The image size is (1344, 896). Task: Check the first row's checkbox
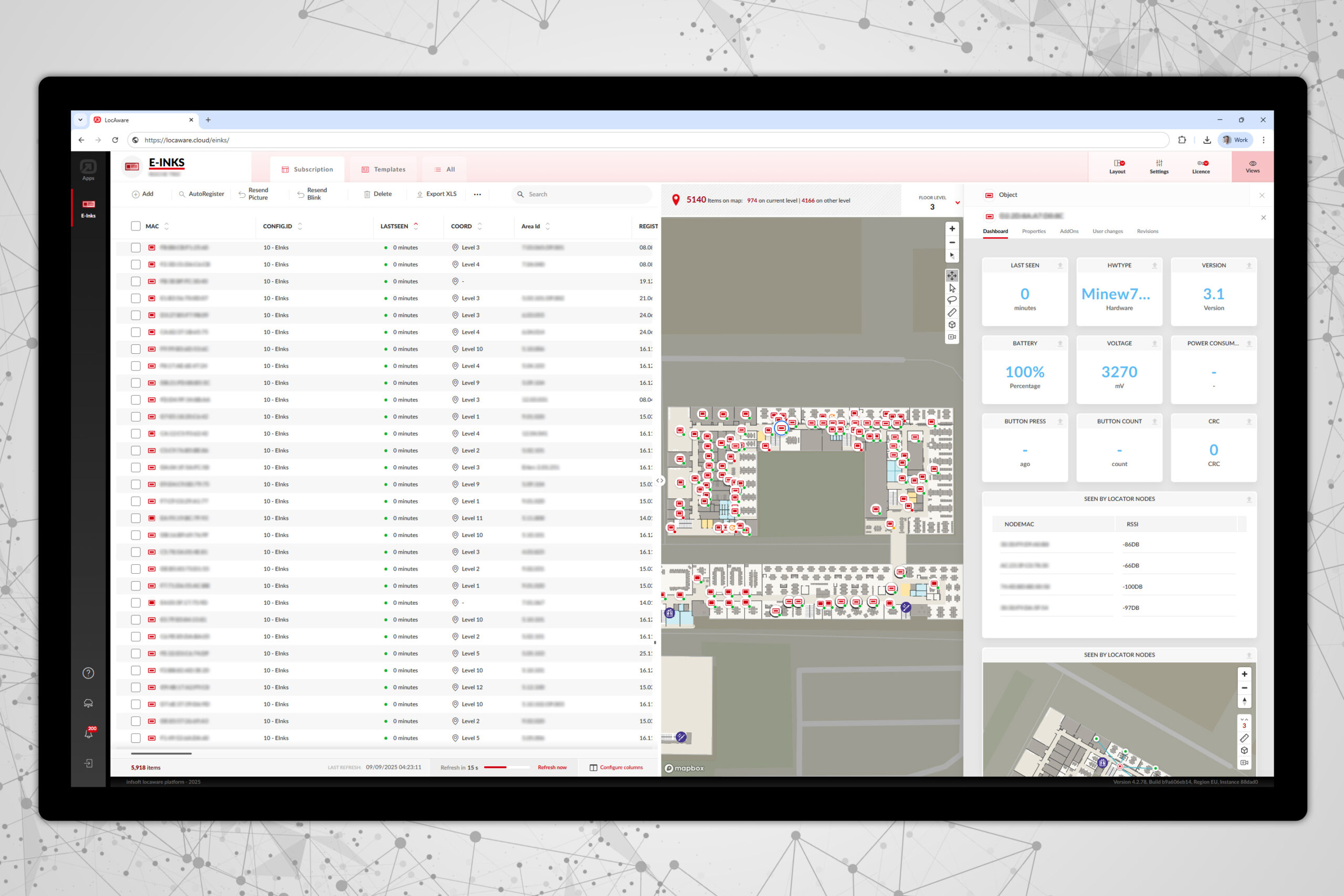click(135, 247)
